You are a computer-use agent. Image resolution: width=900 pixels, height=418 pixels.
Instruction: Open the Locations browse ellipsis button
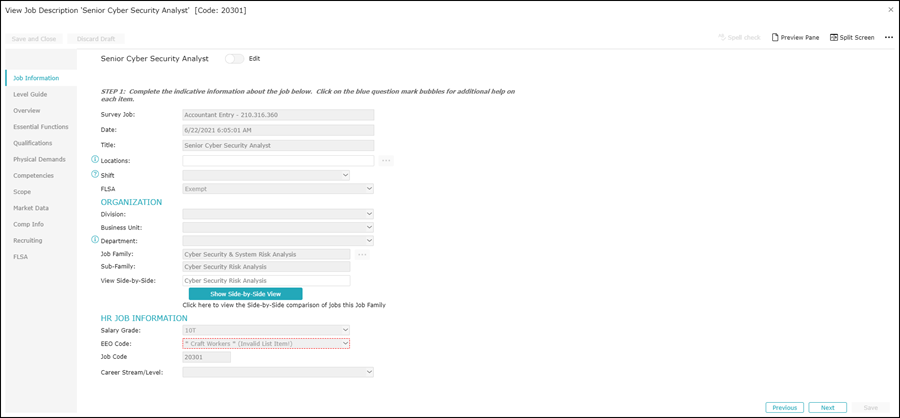click(x=386, y=160)
